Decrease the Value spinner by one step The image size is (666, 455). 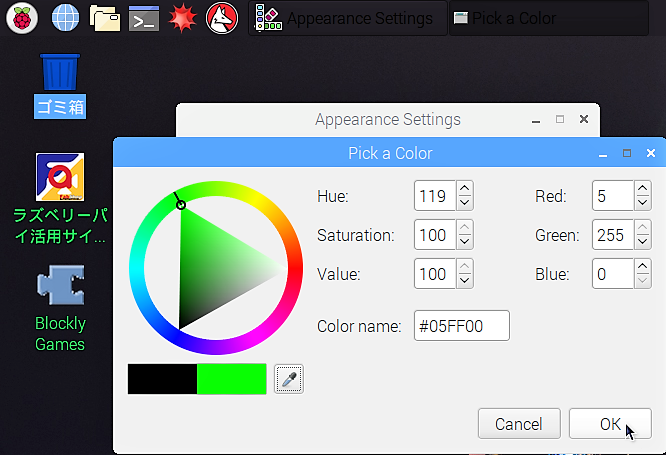465,281
